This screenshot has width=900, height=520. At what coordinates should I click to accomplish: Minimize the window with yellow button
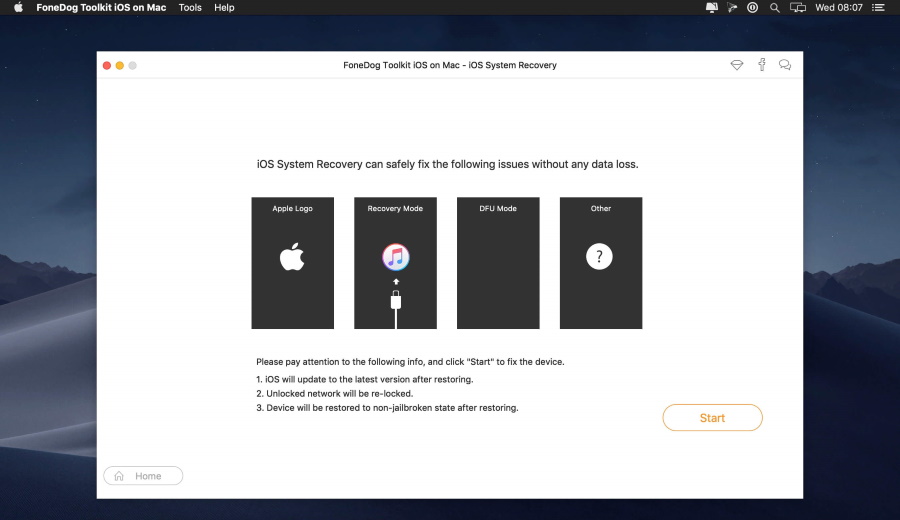coord(119,65)
